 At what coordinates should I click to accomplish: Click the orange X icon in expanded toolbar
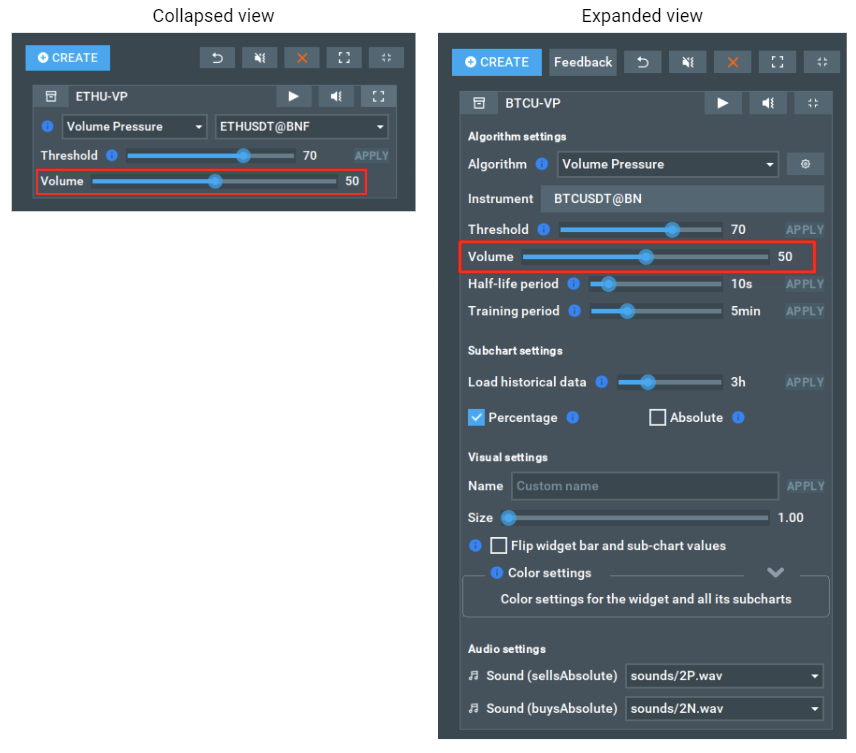732,62
